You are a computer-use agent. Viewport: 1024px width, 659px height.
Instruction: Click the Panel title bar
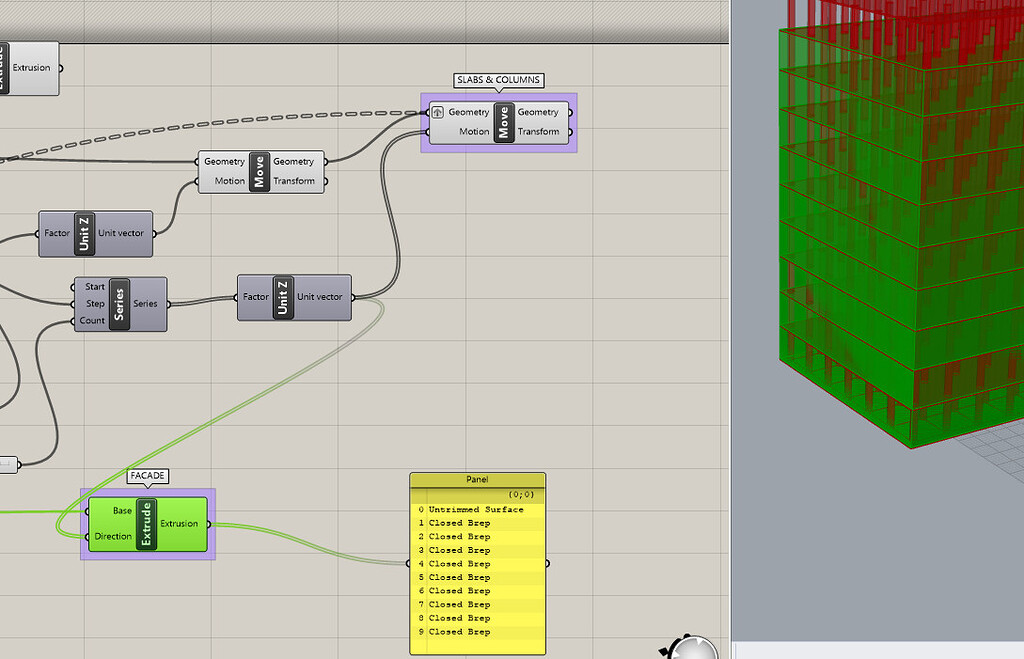[x=477, y=480]
